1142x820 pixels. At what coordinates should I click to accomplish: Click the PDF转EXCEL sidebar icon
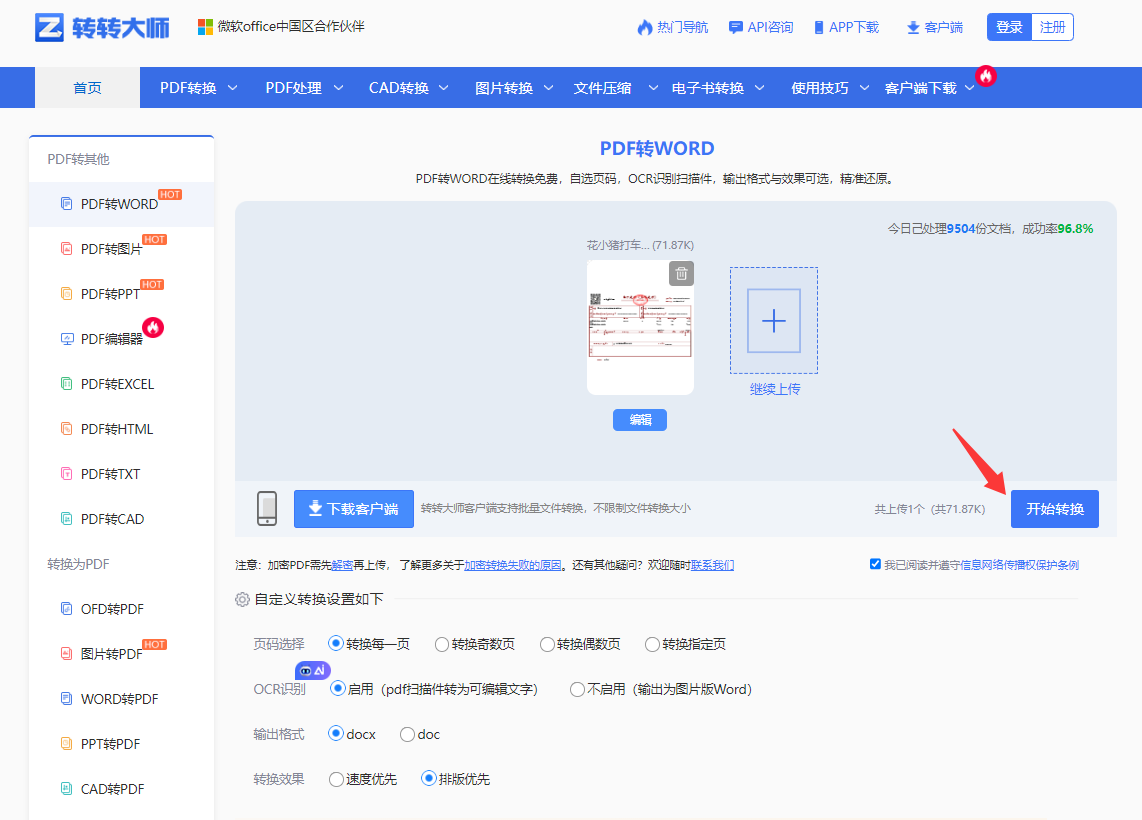66,384
